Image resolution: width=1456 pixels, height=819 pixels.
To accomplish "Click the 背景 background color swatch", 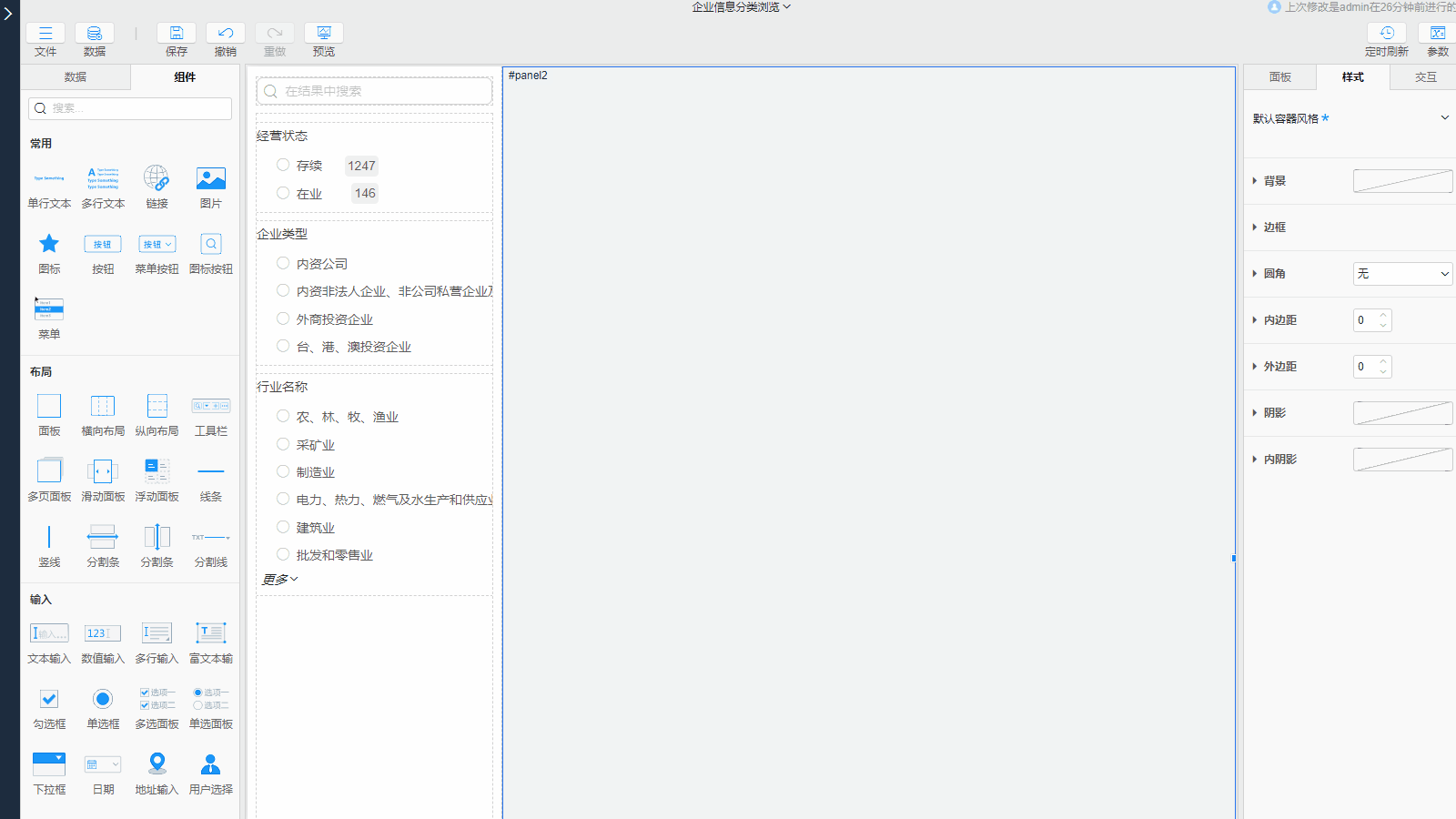I will pyautogui.click(x=1402, y=181).
